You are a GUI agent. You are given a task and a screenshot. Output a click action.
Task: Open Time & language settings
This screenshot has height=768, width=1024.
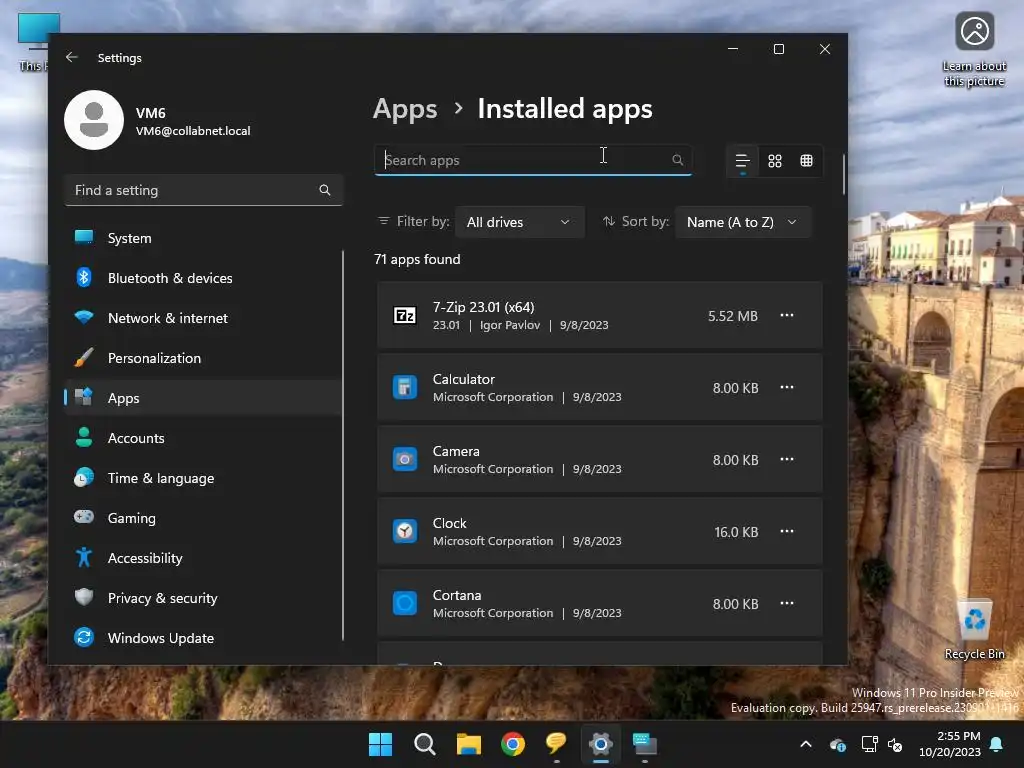click(x=203, y=478)
